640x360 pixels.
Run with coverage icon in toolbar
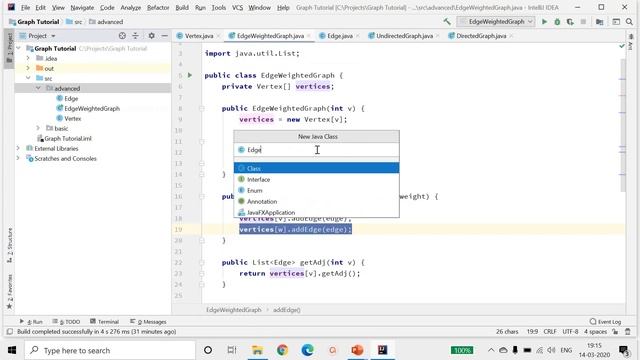click(x=570, y=22)
